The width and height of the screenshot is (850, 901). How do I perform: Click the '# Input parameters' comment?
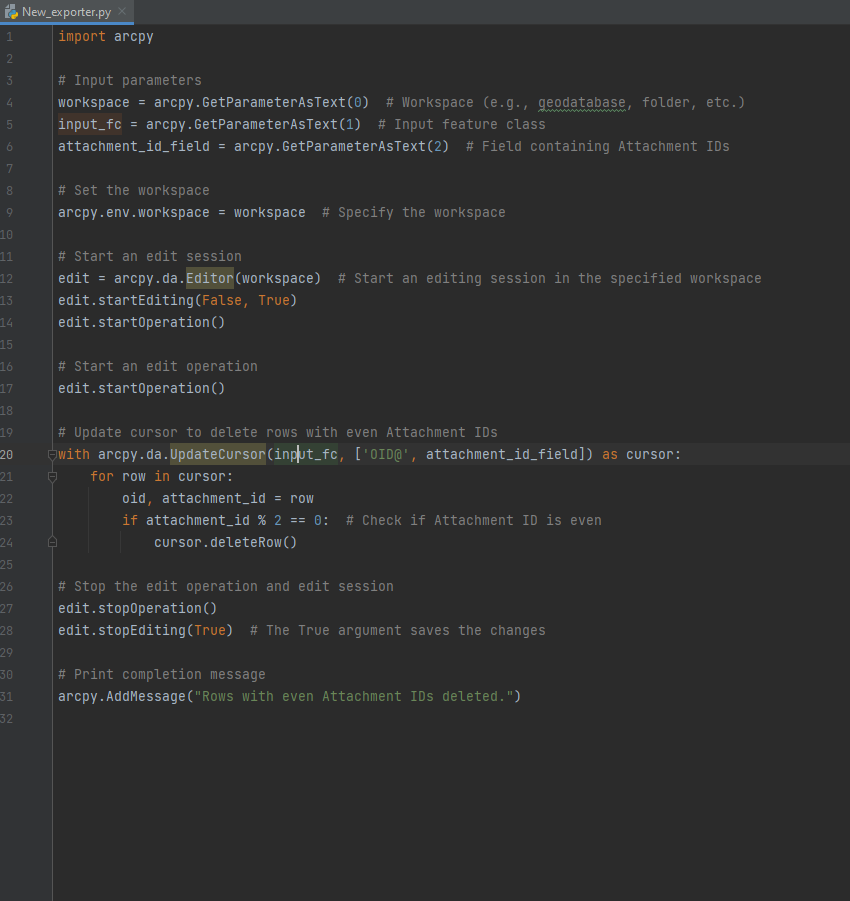point(130,80)
